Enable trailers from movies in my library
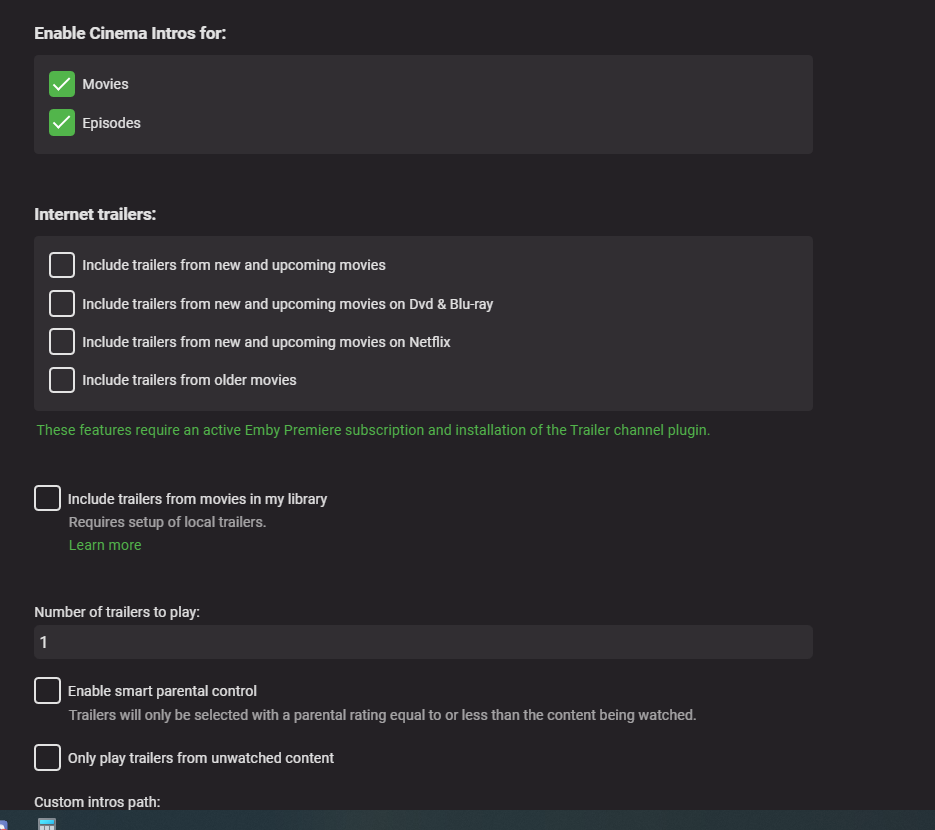Image resolution: width=935 pixels, height=830 pixels. click(x=47, y=498)
